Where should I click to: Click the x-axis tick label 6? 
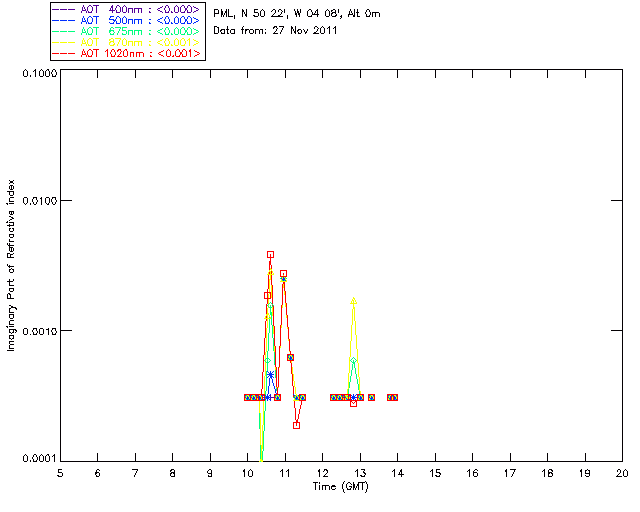point(98,473)
